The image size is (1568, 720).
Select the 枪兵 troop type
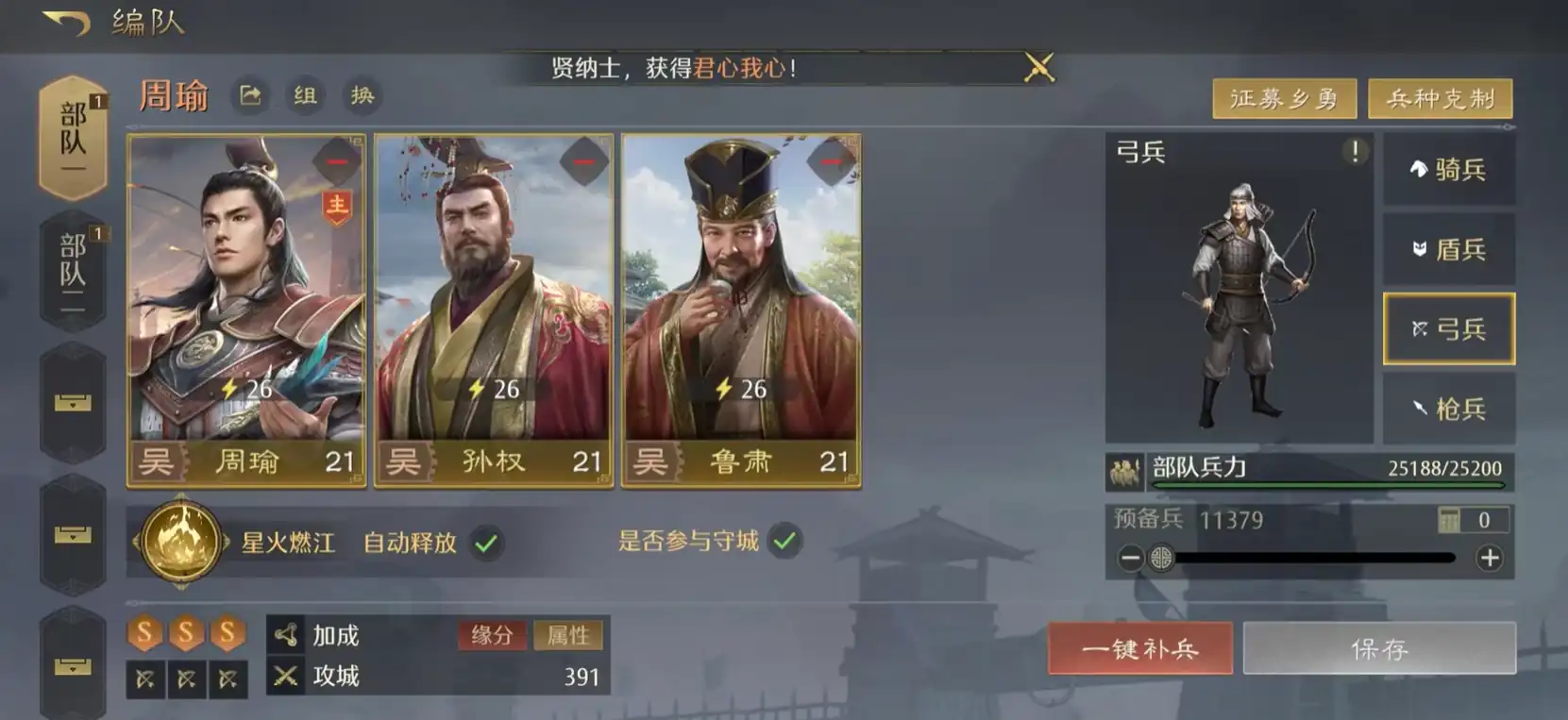[1449, 409]
